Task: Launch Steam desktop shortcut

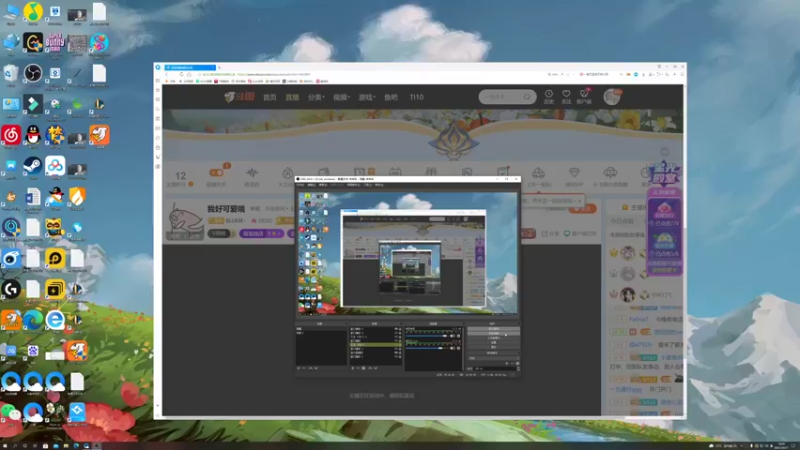Action: point(33,166)
